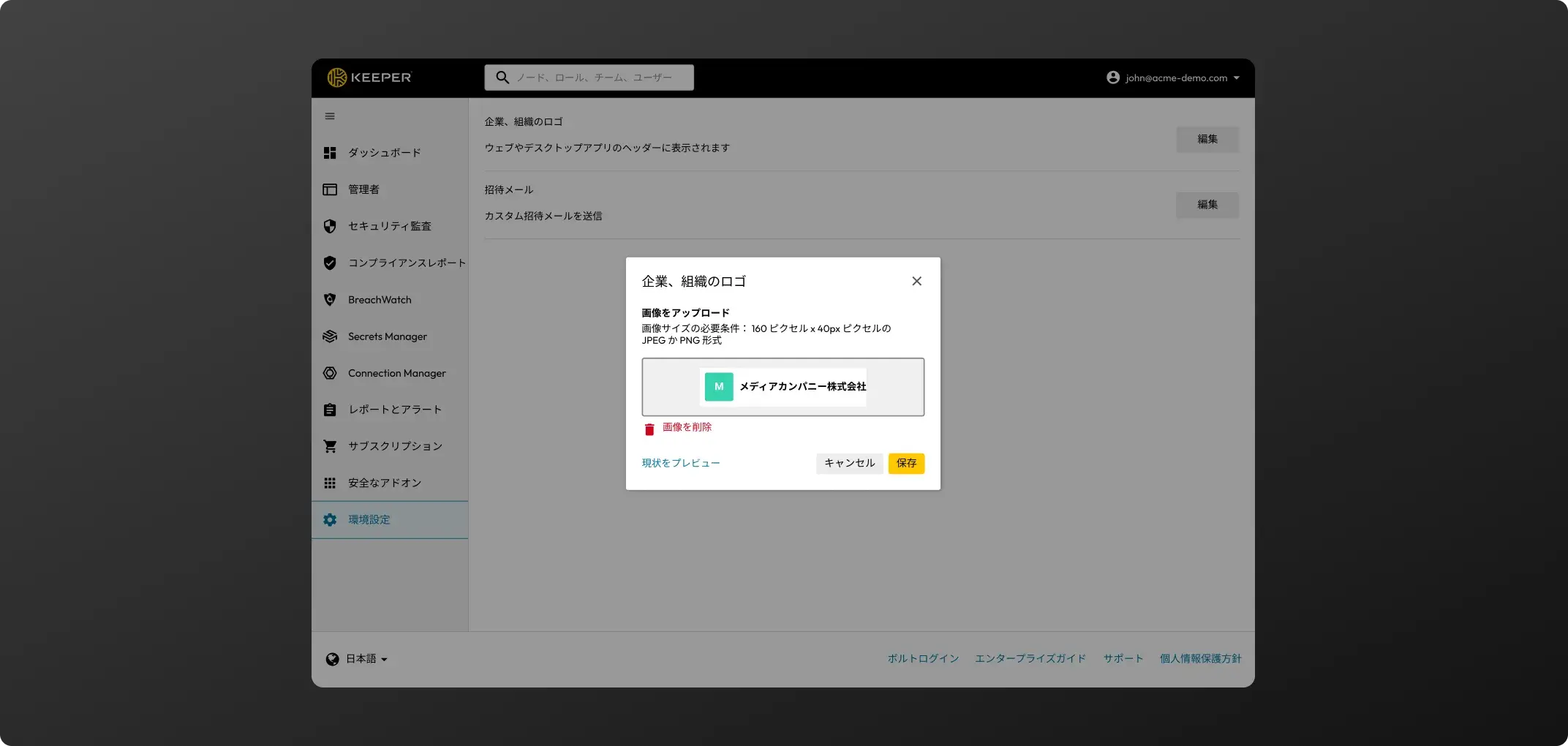
Task: Go to セキュリティ監査
Action: pos(390,226)
